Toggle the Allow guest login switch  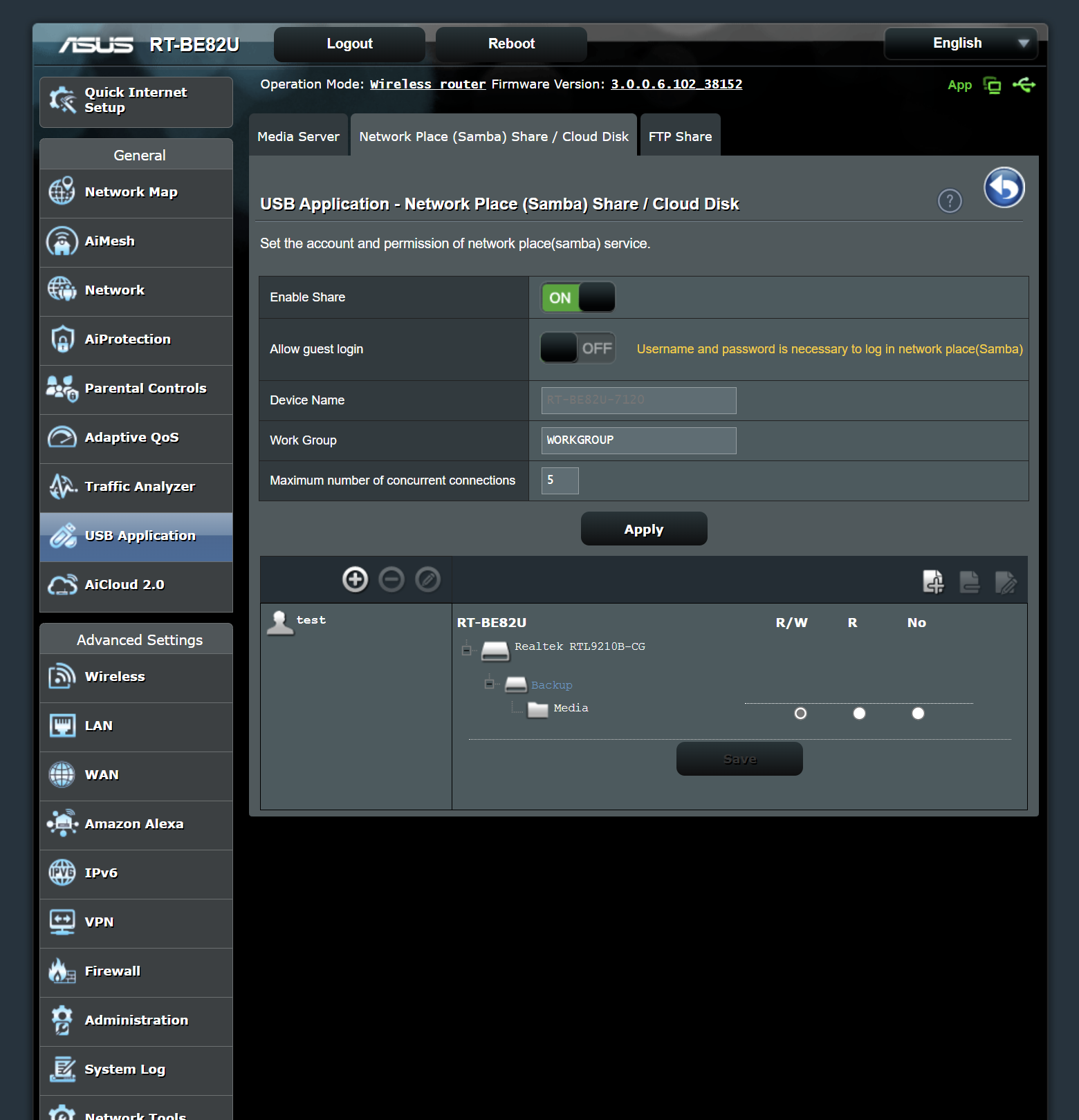click(x=578, y=348)
